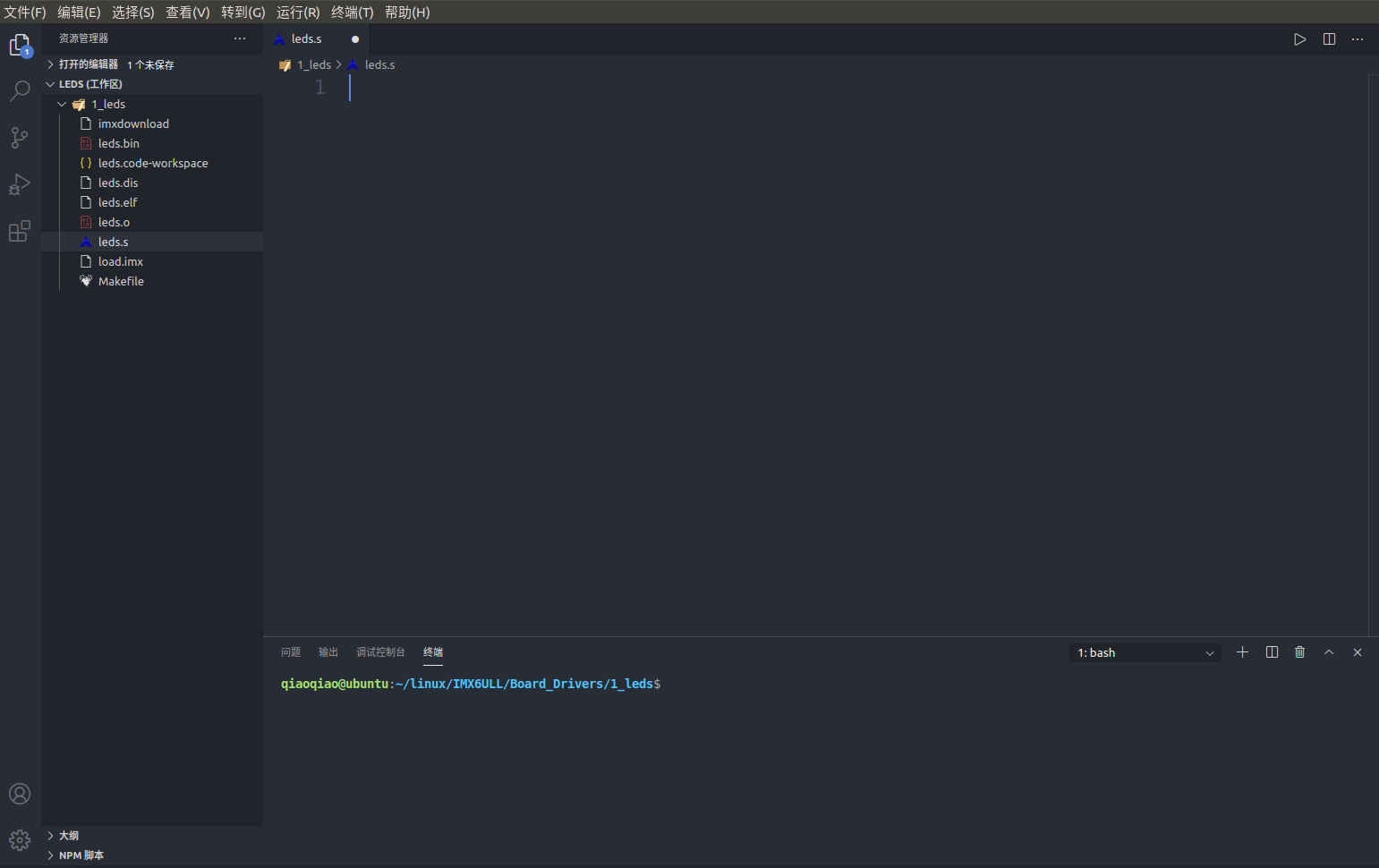Select the leds.s editor tab

tap(317, 39)
